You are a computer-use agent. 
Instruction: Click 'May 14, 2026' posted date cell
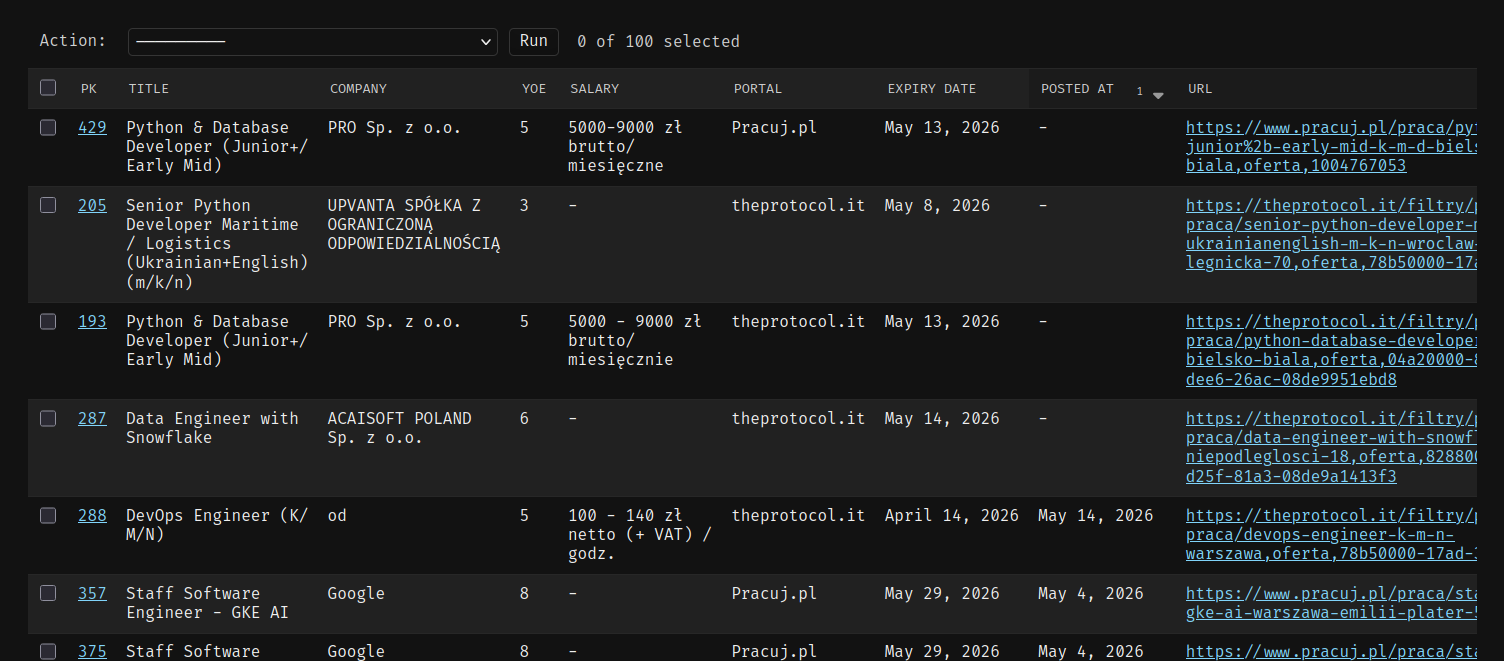[1095, 515]
